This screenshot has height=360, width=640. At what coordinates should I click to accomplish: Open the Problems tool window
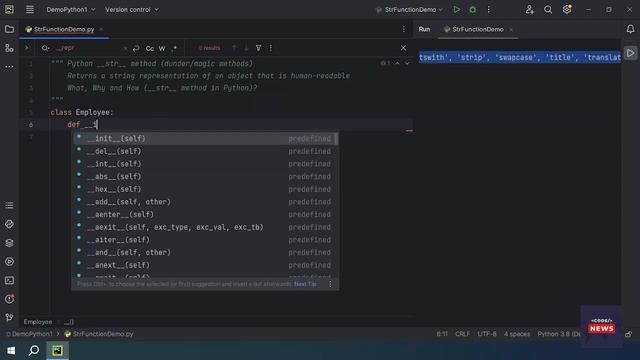9,299
